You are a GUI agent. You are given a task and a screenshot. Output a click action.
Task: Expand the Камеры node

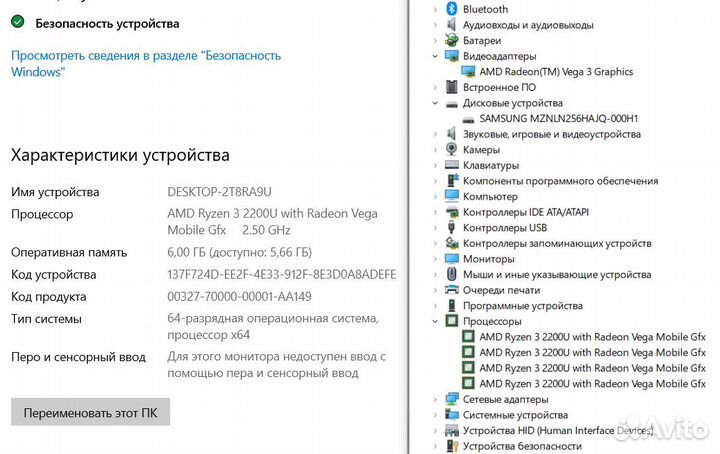(x=435, y=149)
